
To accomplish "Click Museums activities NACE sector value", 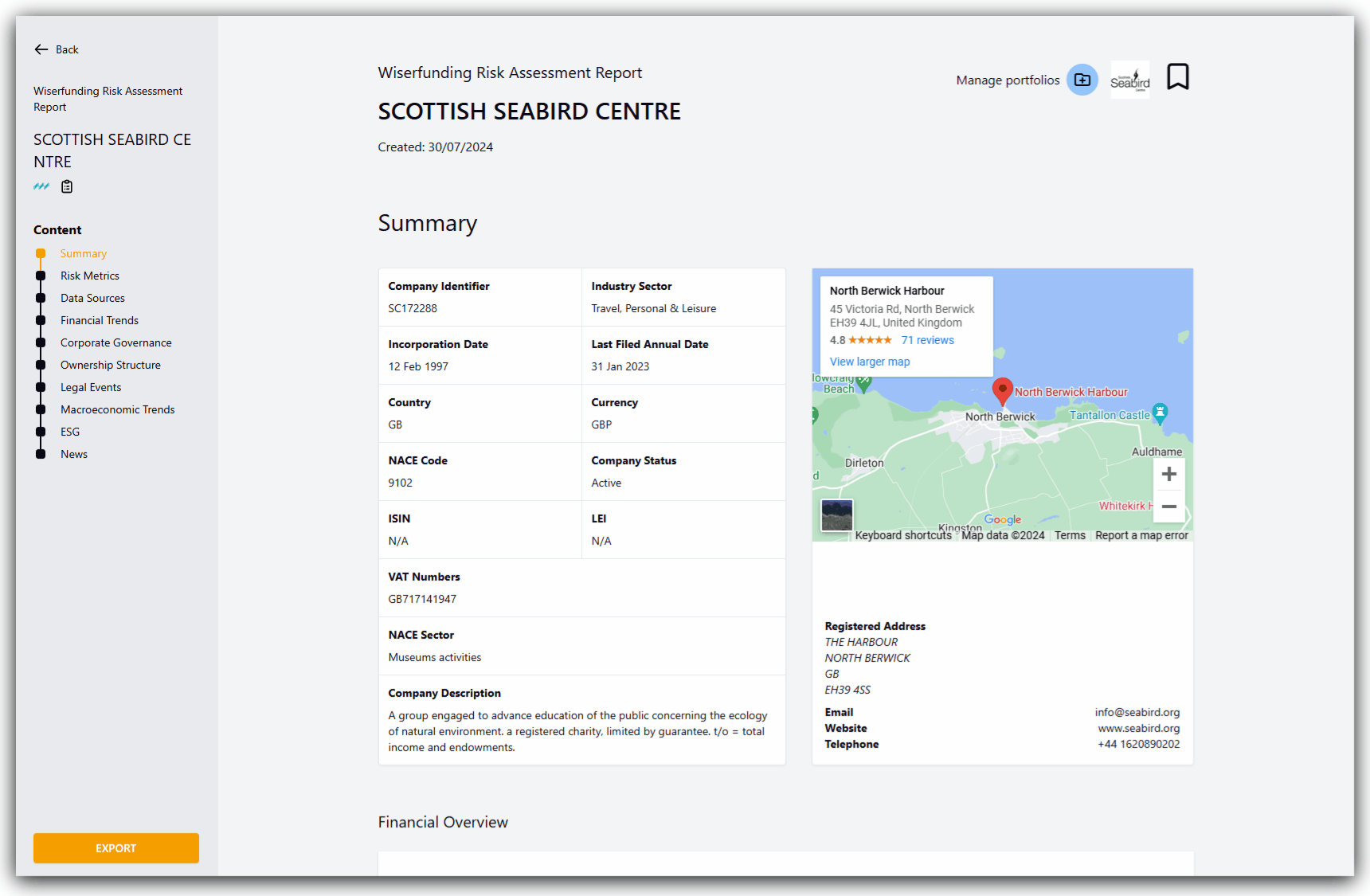I will point(435,657).
